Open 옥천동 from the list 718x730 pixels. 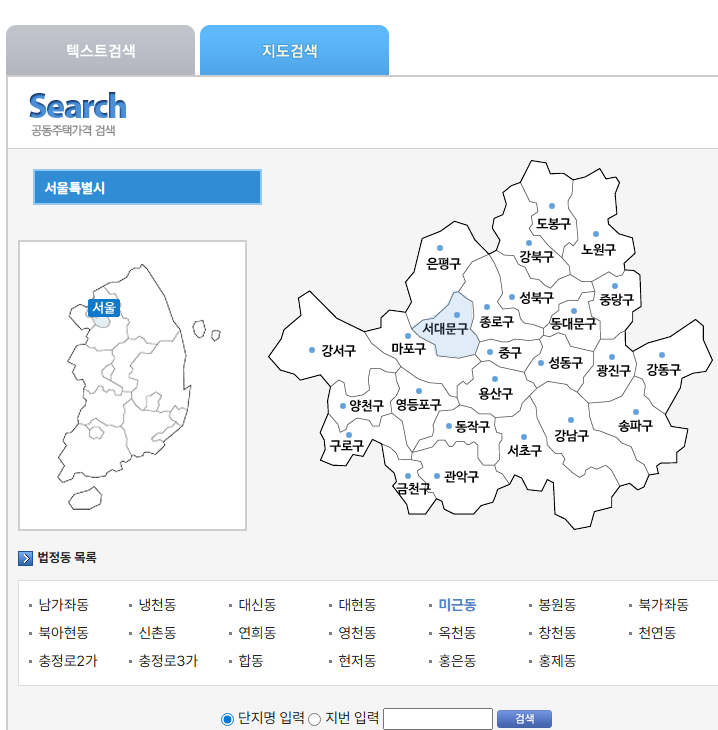point(457,633)
